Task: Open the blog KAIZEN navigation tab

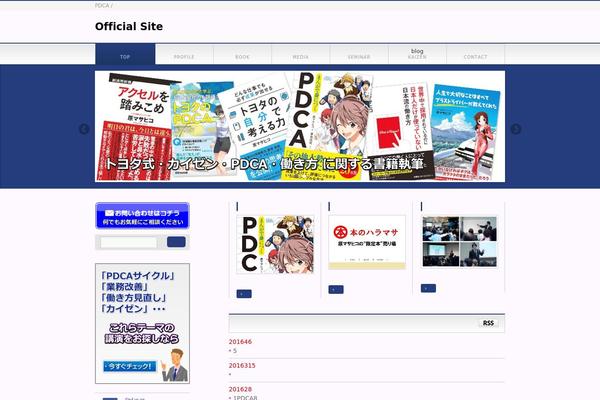Action: [x=417, y=54]
